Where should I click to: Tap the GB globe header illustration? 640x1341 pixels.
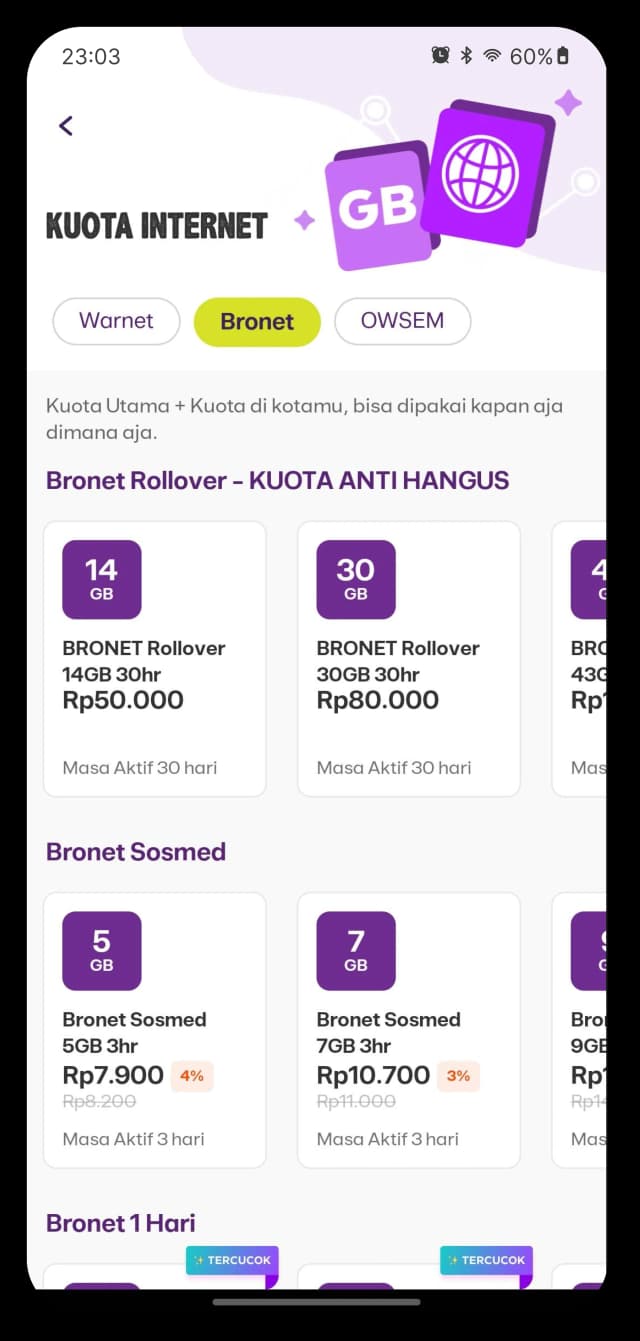tap(440, 185)
